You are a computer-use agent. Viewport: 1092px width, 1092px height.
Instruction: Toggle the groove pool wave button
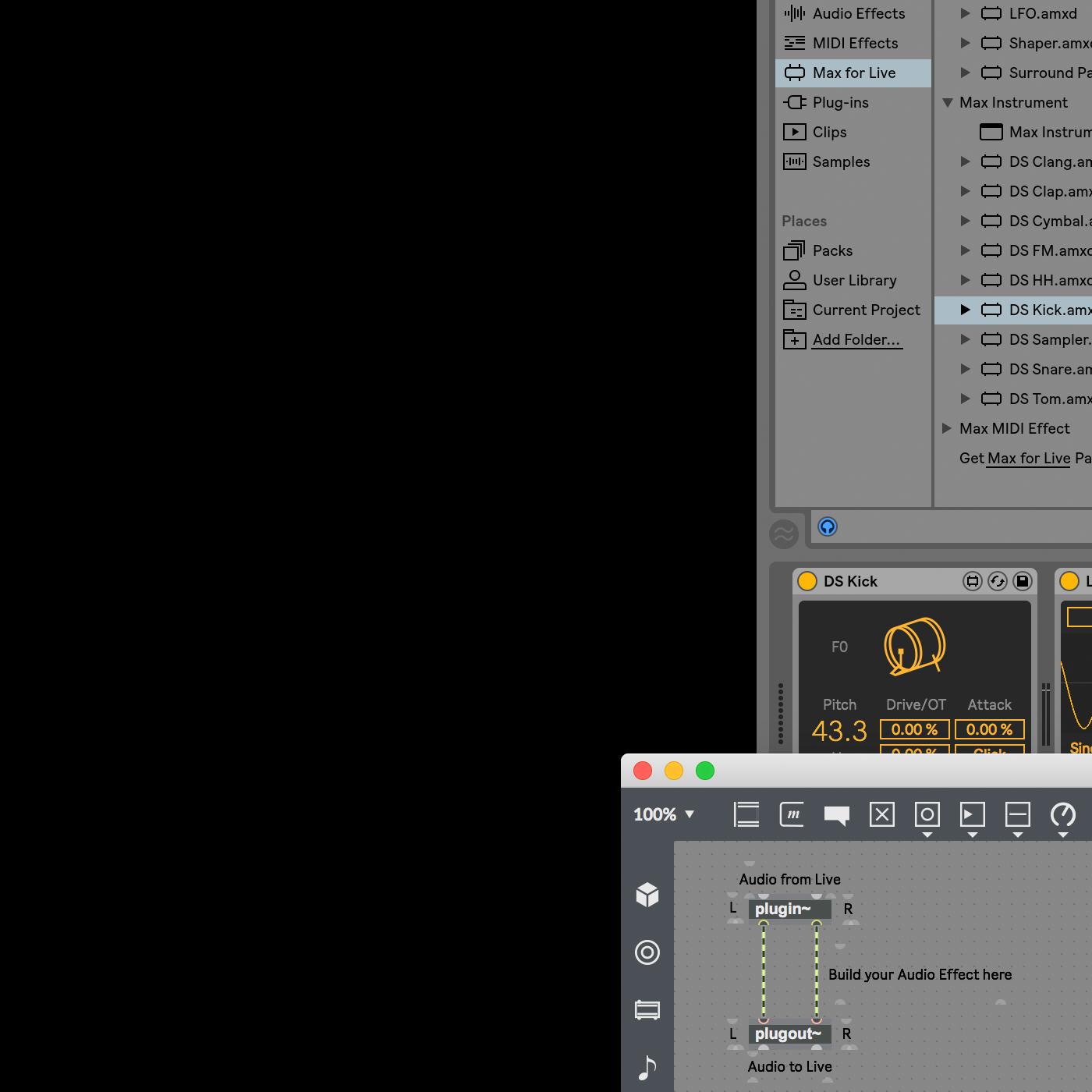pyautogui.click(x=784, y=534)
